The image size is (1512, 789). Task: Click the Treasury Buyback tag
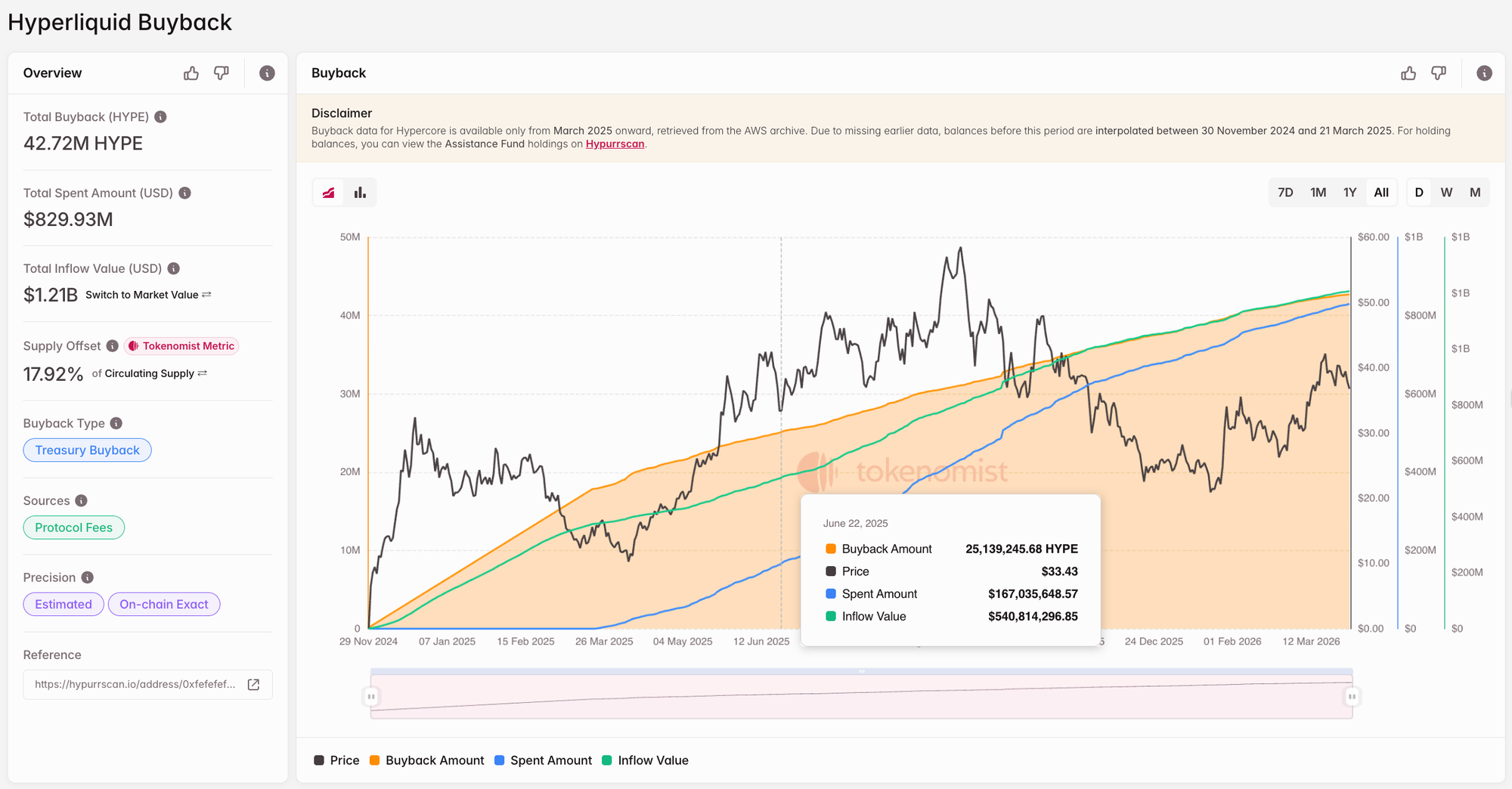pyautogui.click(x=87, y=450)
